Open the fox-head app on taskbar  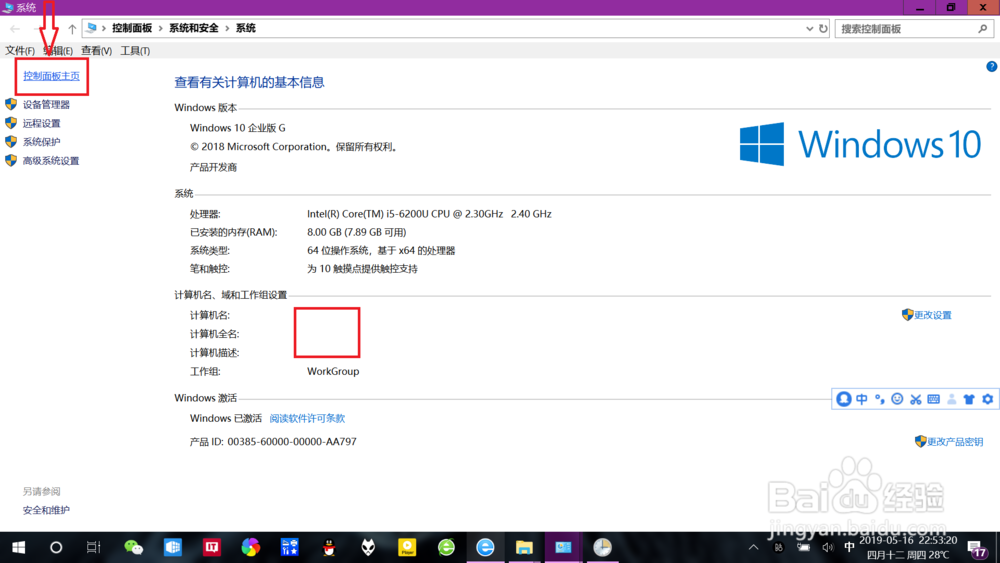[368, 547]
